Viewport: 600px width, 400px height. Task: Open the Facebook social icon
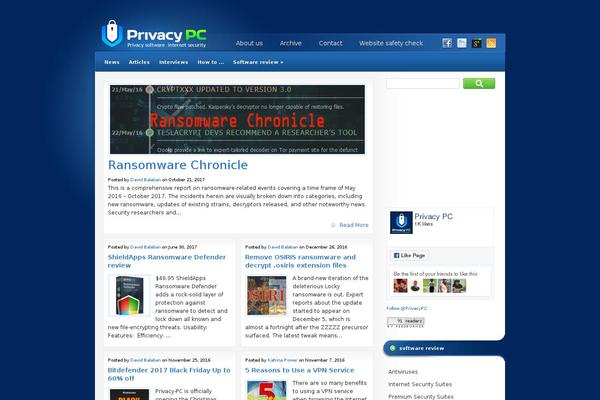coord(447,43)
